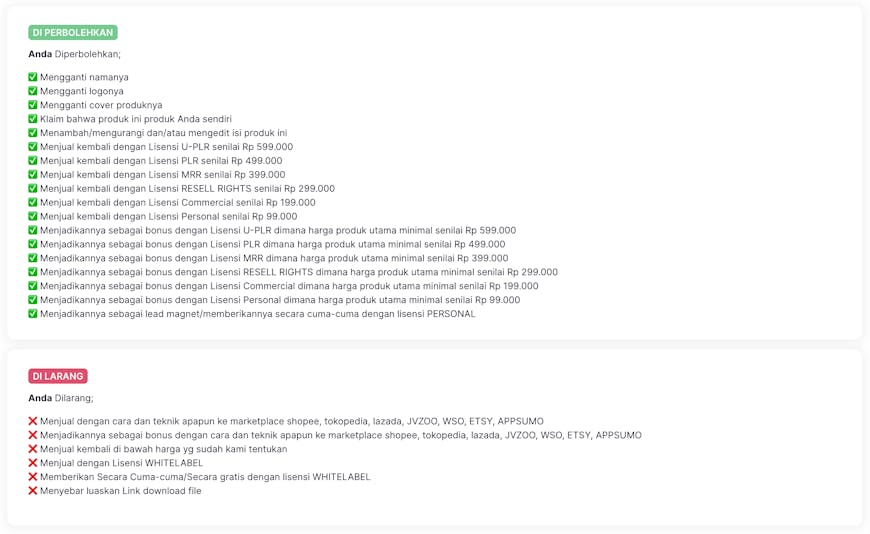The height and width of the screenshot is (534, 870).
Task: Click red cross beside Menjual dengan Lisensi WHITELABEL
Action: pyautogui.click(x=33, y=463)
